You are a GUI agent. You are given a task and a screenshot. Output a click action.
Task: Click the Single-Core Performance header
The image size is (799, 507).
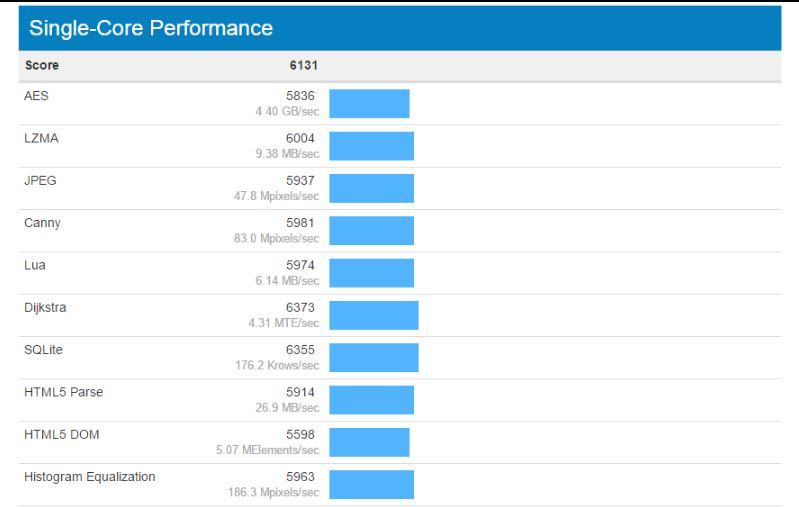pos(151,28)
